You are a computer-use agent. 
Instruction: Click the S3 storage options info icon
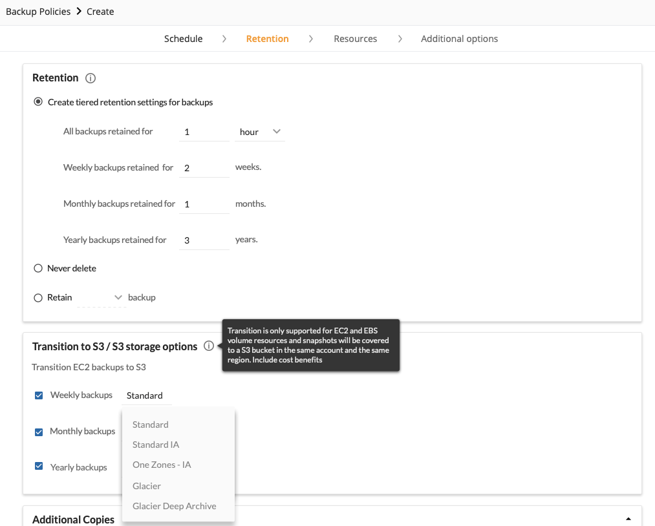[x=209, y=346]
